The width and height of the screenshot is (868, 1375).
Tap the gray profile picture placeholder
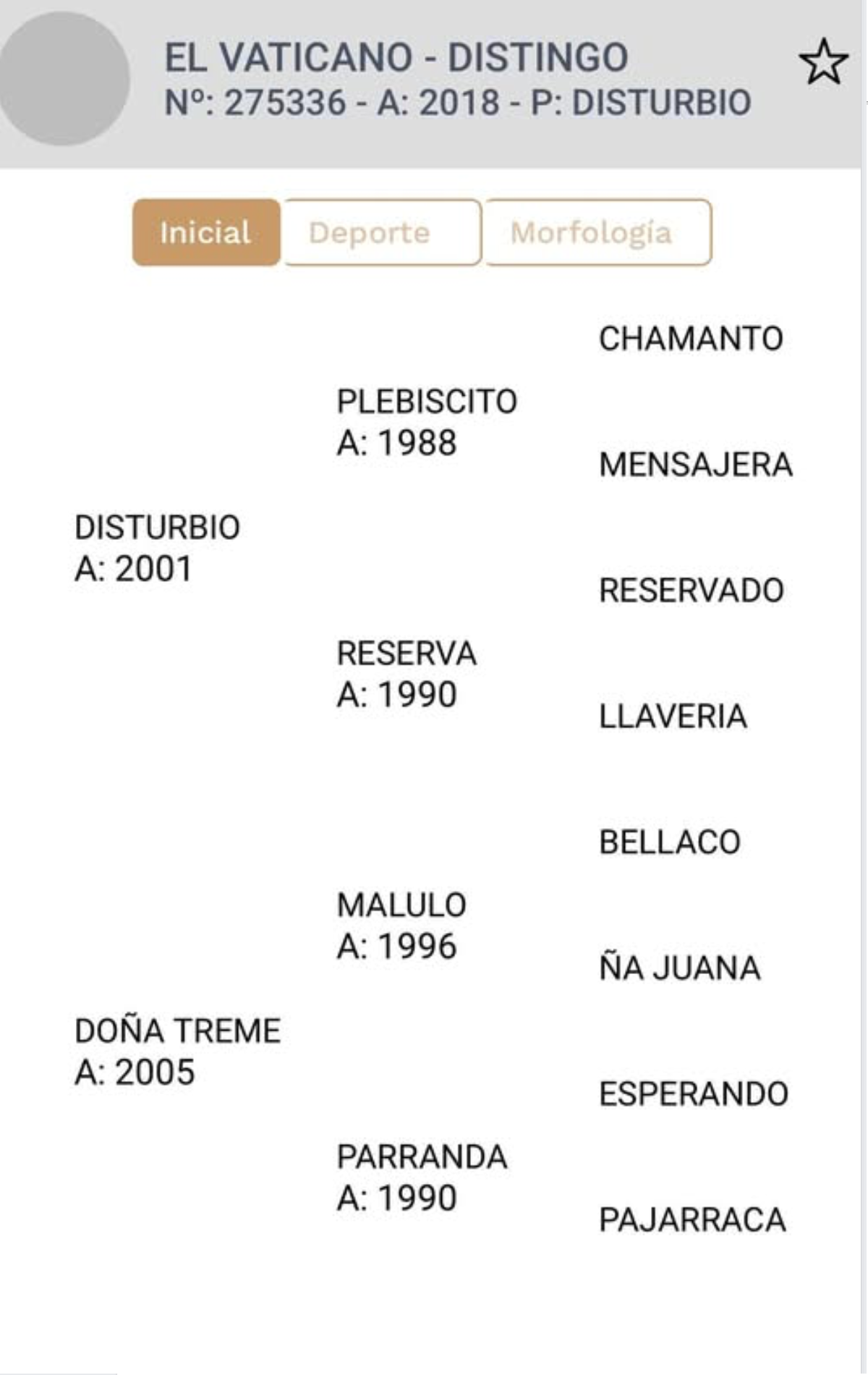click(x=64, y=79)
